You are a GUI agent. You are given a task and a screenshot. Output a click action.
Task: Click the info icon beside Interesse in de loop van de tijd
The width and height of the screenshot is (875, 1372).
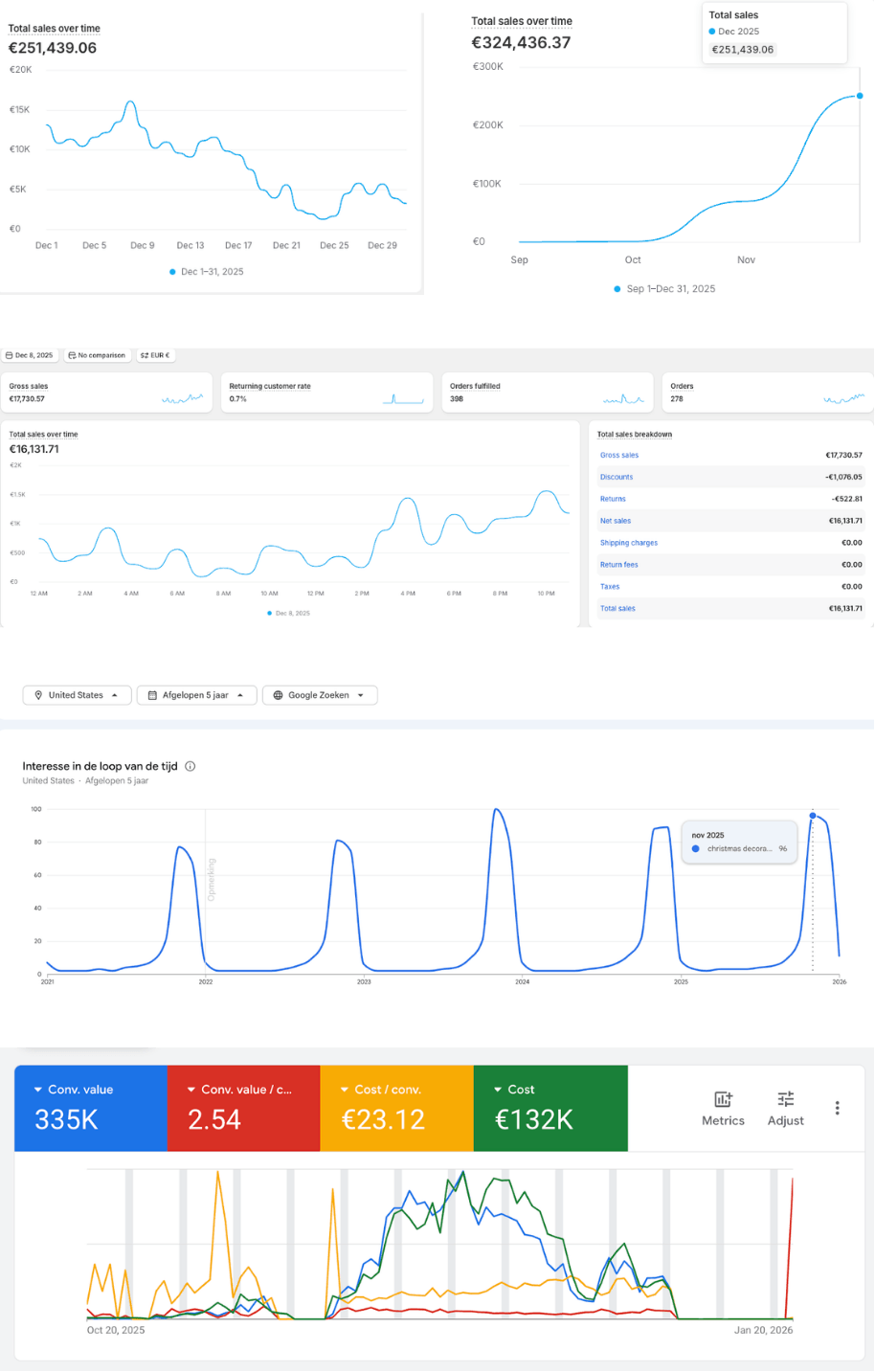[x=191, y=766]
